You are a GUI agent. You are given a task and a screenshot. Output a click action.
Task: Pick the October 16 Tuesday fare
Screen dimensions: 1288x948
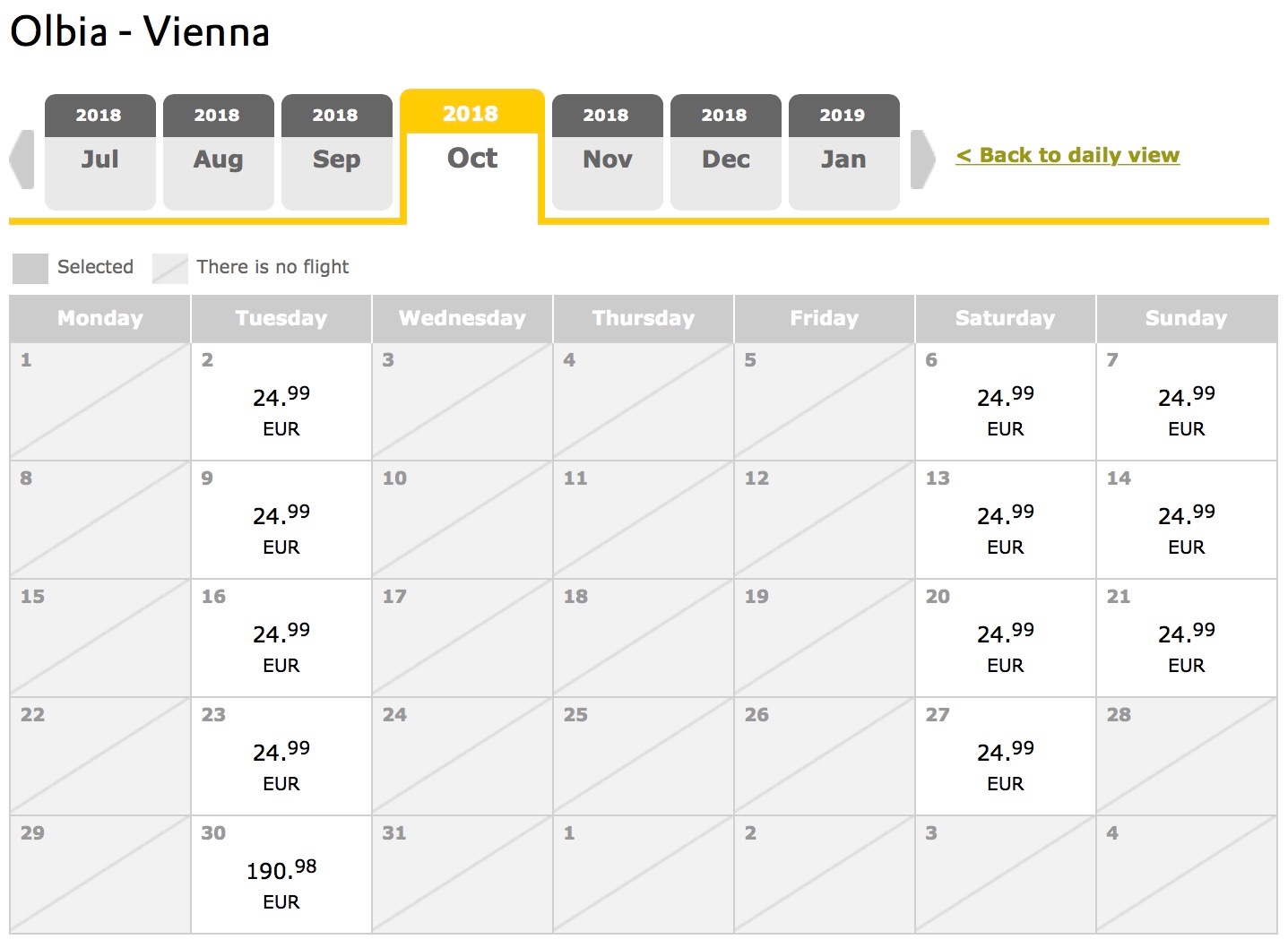(281, 638)
